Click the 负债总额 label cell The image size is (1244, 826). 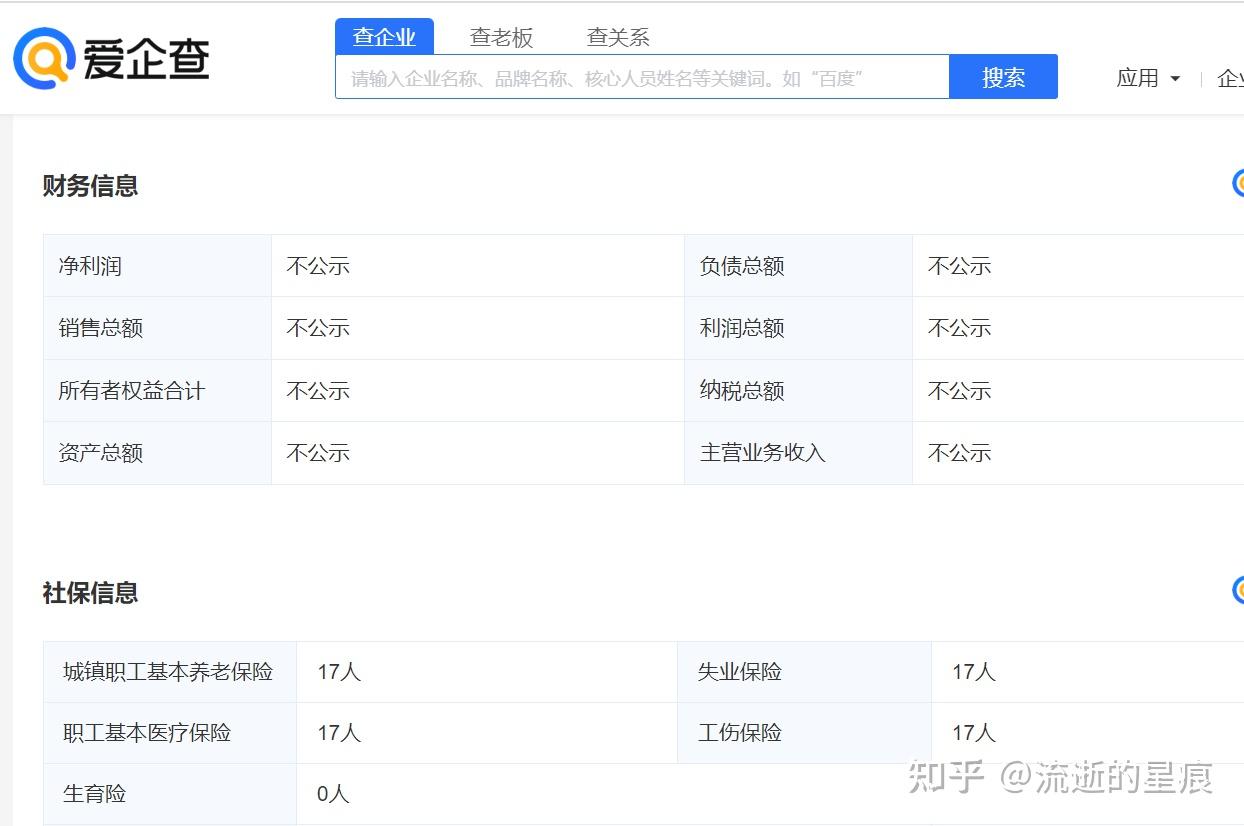[742, 266]
